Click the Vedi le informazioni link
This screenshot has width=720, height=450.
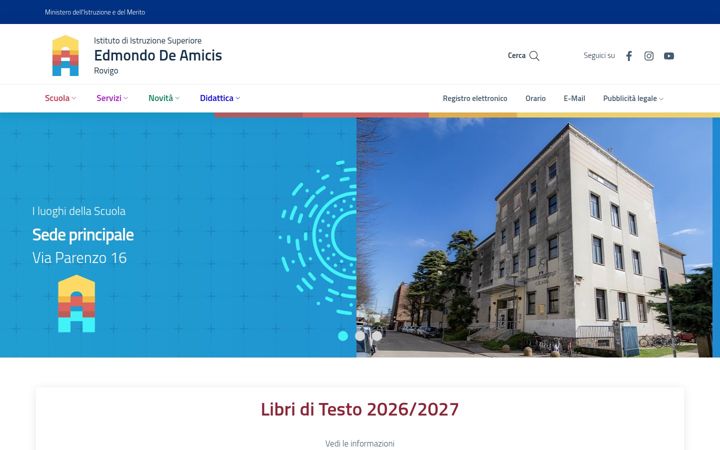pos(360,444)
